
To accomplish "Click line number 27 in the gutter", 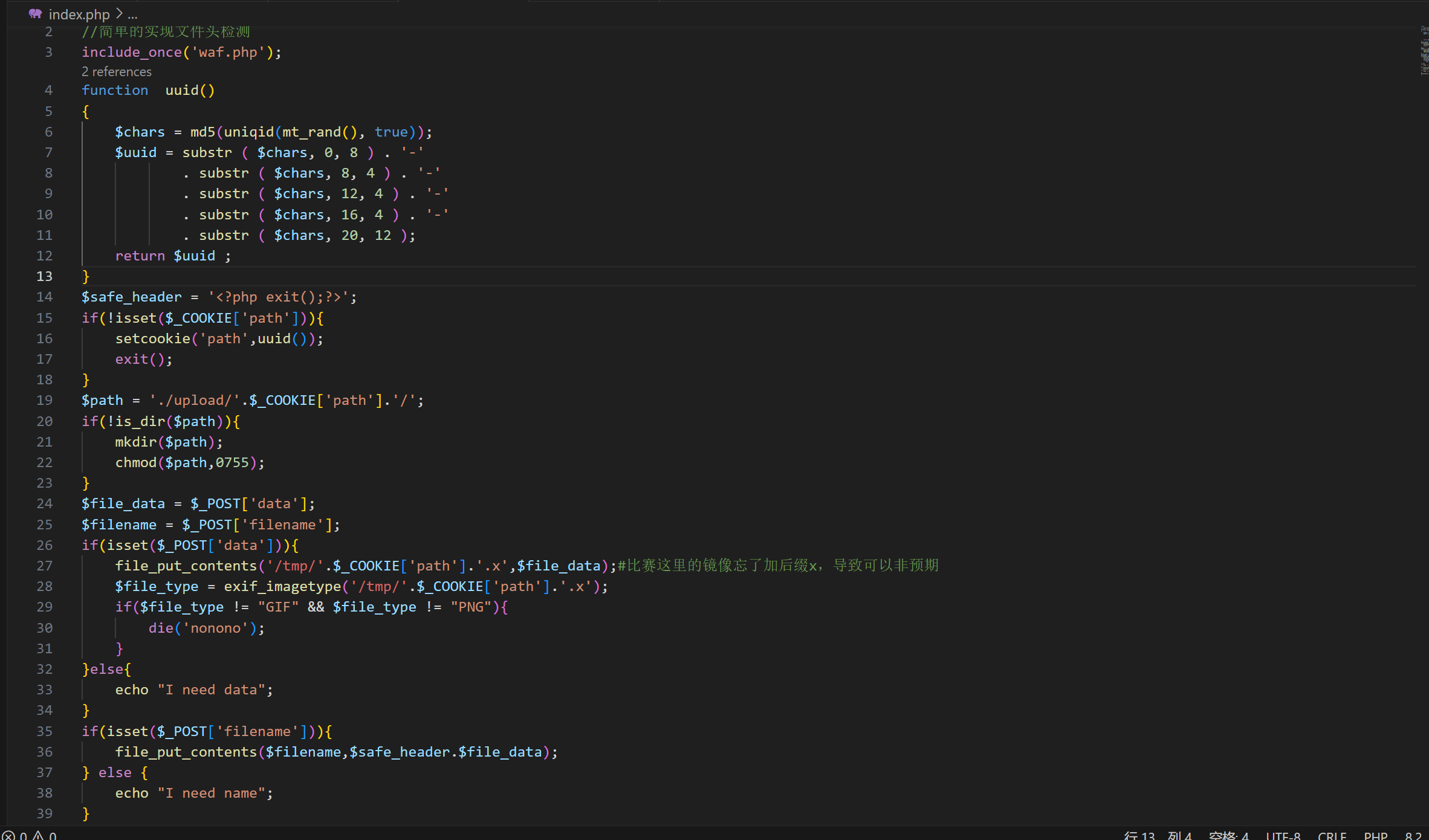I will pos(45,566).
